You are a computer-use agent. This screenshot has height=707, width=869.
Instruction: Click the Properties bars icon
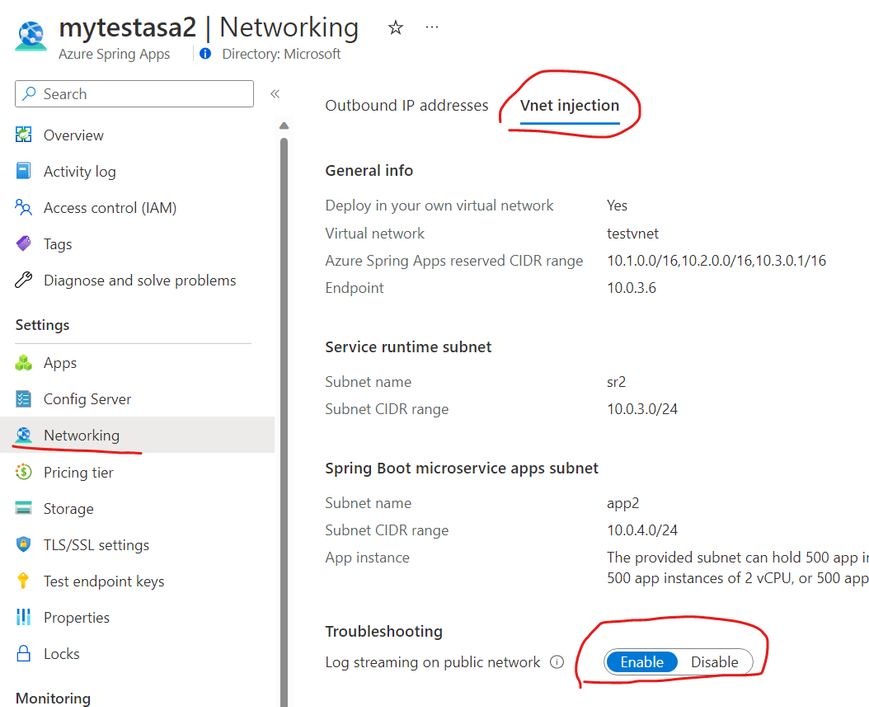pyautogui.click(x=23, y=617)
